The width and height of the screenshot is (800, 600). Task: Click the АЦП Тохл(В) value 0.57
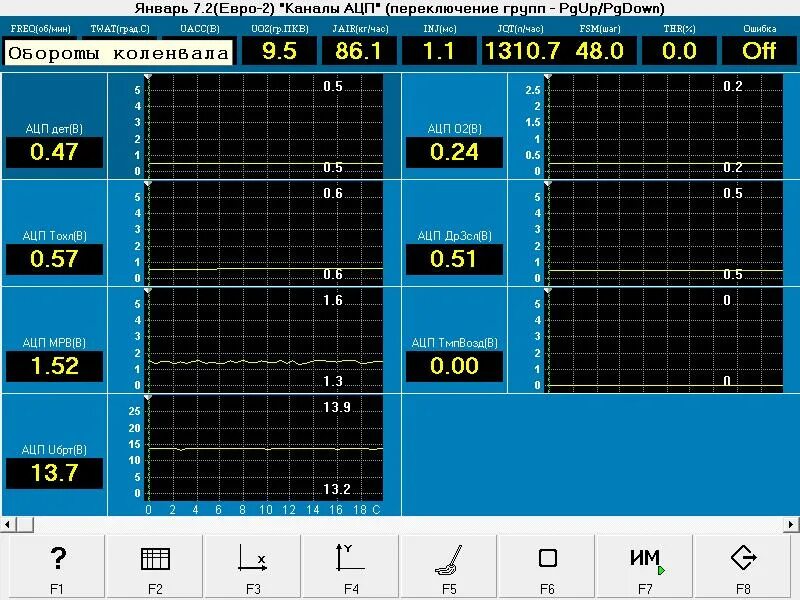click(54, 259)
